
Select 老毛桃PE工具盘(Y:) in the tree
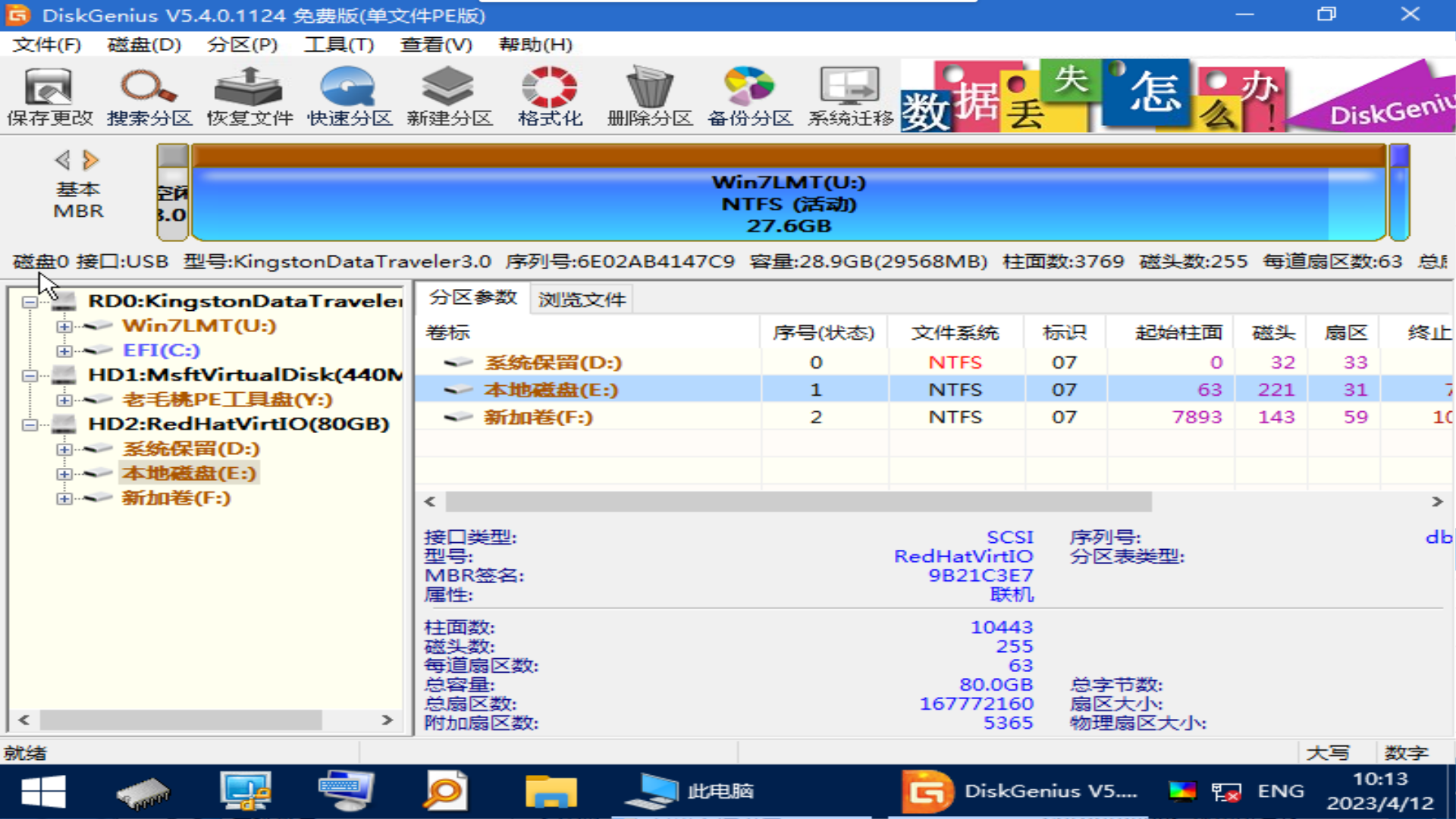(227, 399)
